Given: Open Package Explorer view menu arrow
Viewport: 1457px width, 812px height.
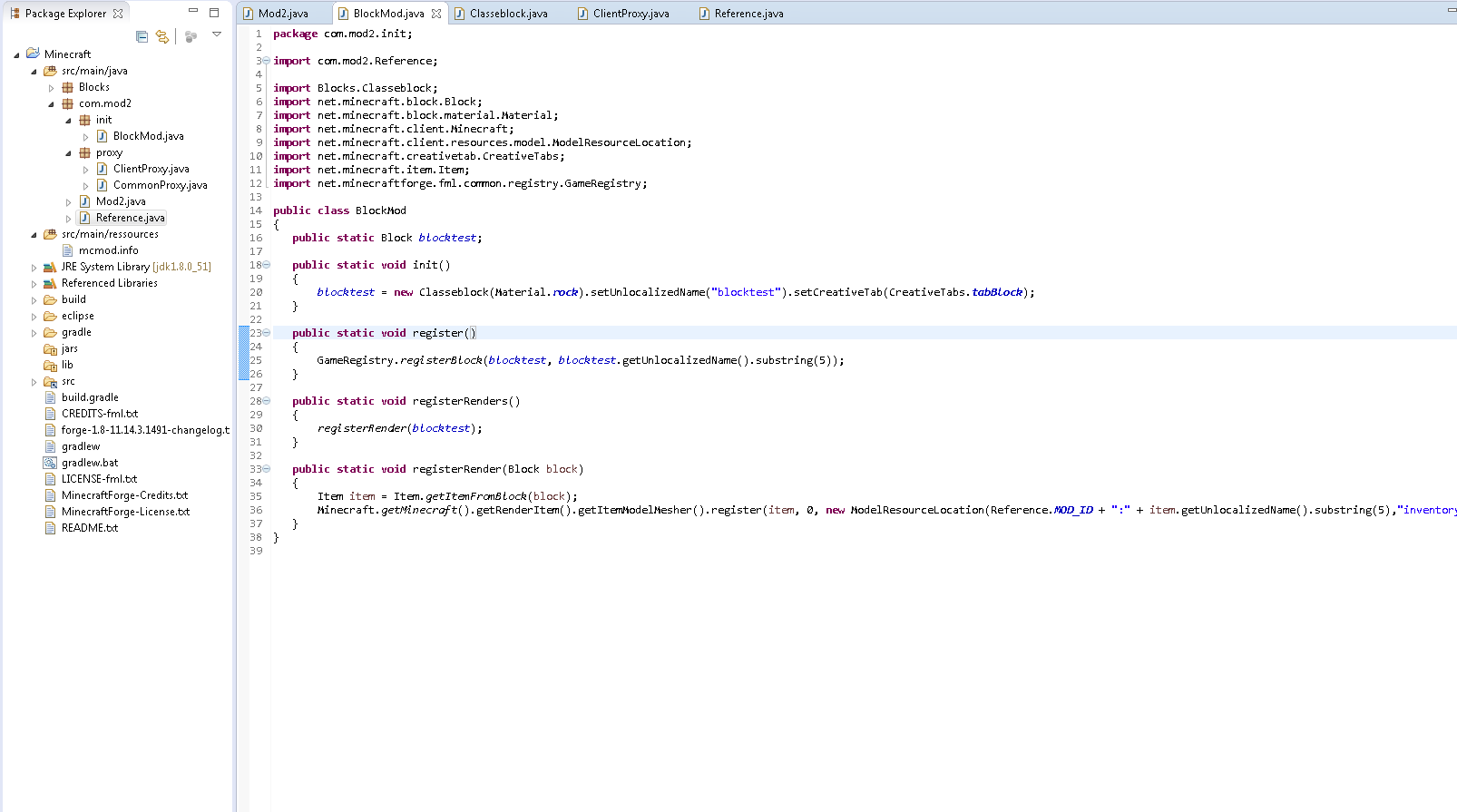Looking at the screenshot, I should click(217, 34).
